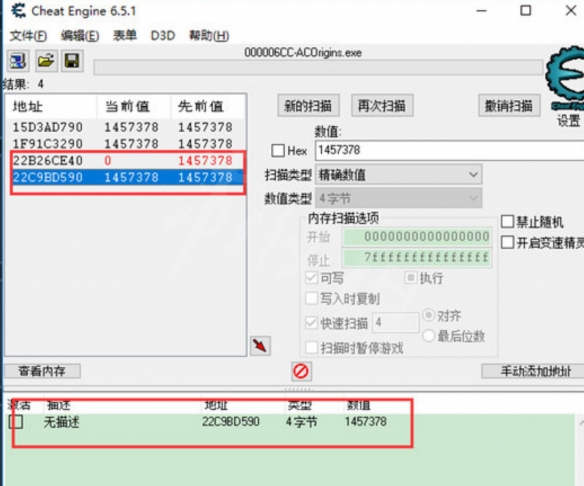The width and height of the screenshot is (584, 486).
Task: Enable the 禁止随机 checkbox
Action: pos(507,221)
